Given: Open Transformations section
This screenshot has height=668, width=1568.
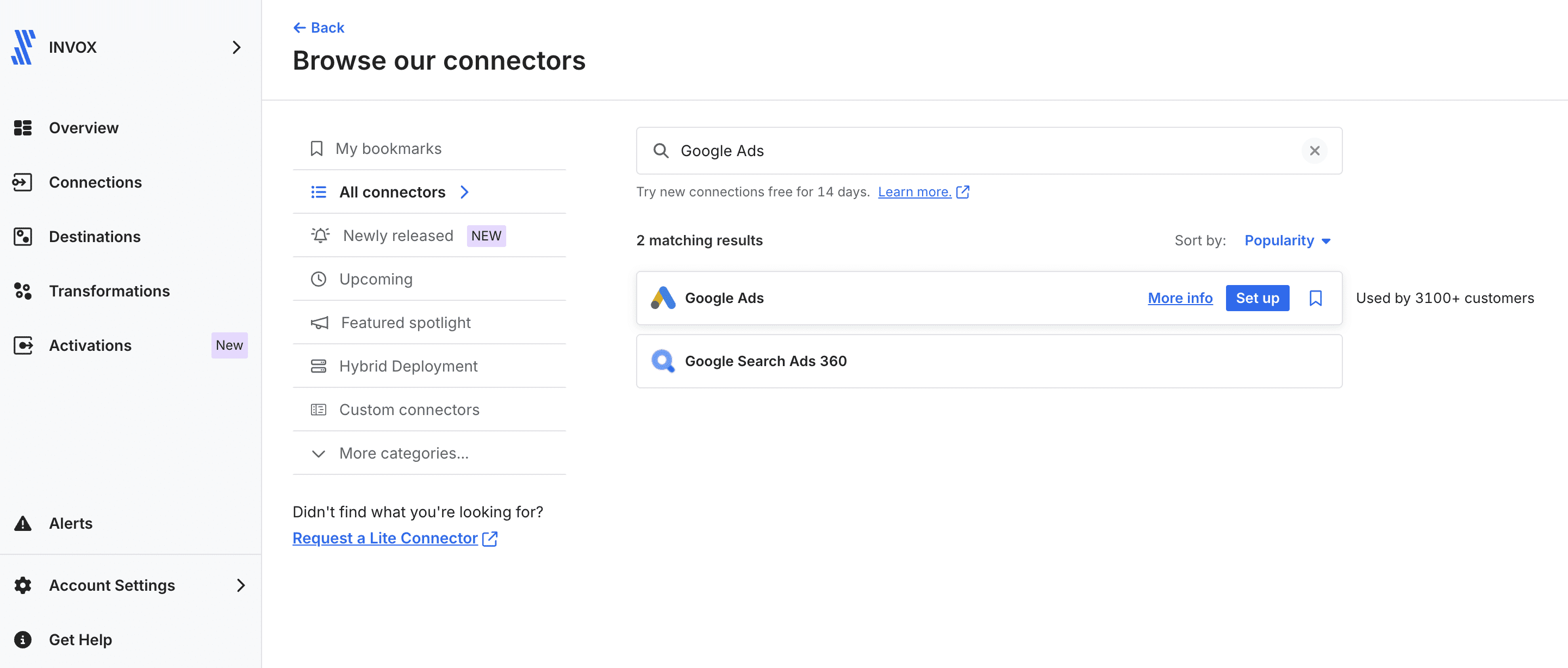Looking at the screenshot, I should [x=110, y=291].
